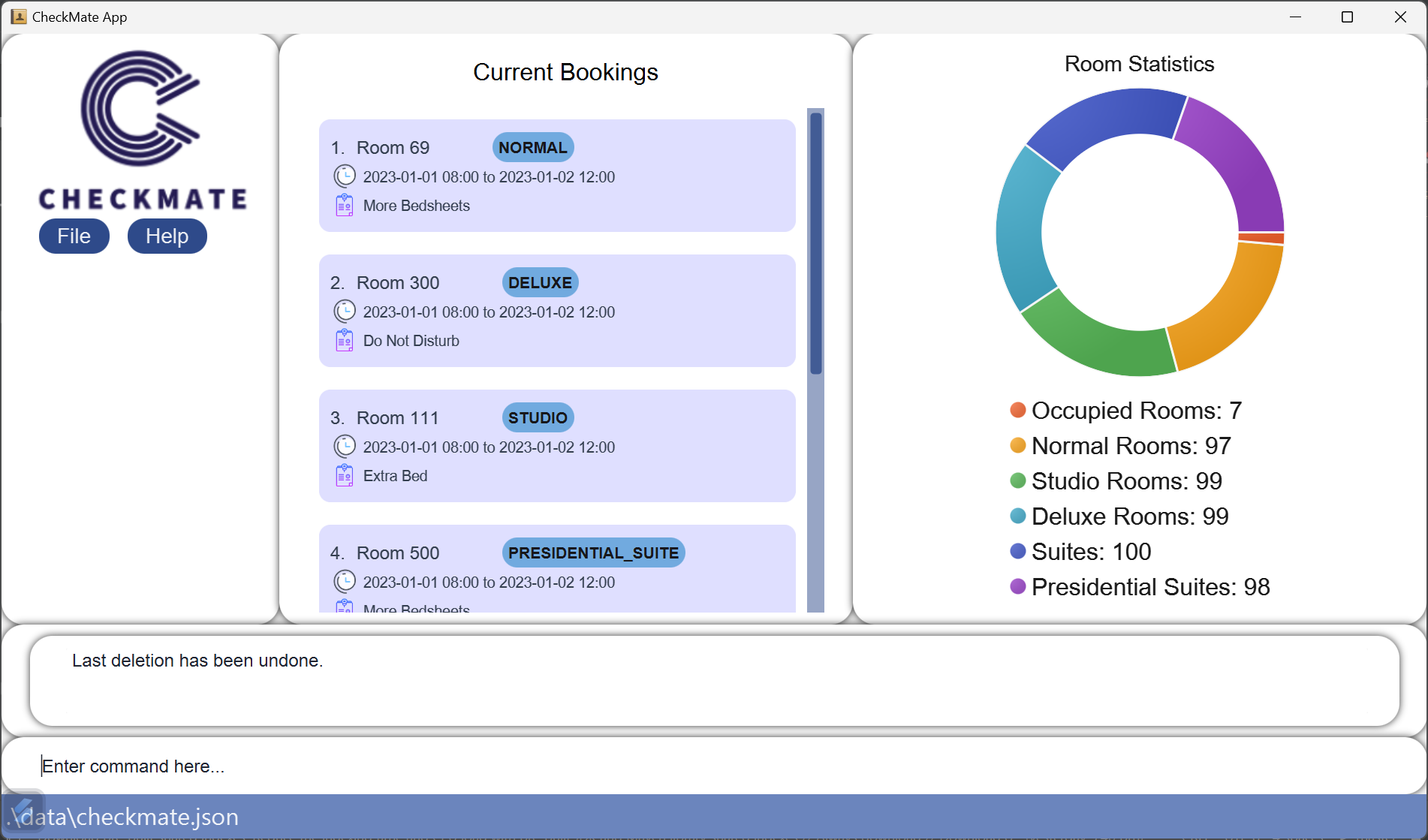The height and width of the screenshot is (840, 1428).
Task: Select the STUDIO room type tag
Action: (538, 417)
